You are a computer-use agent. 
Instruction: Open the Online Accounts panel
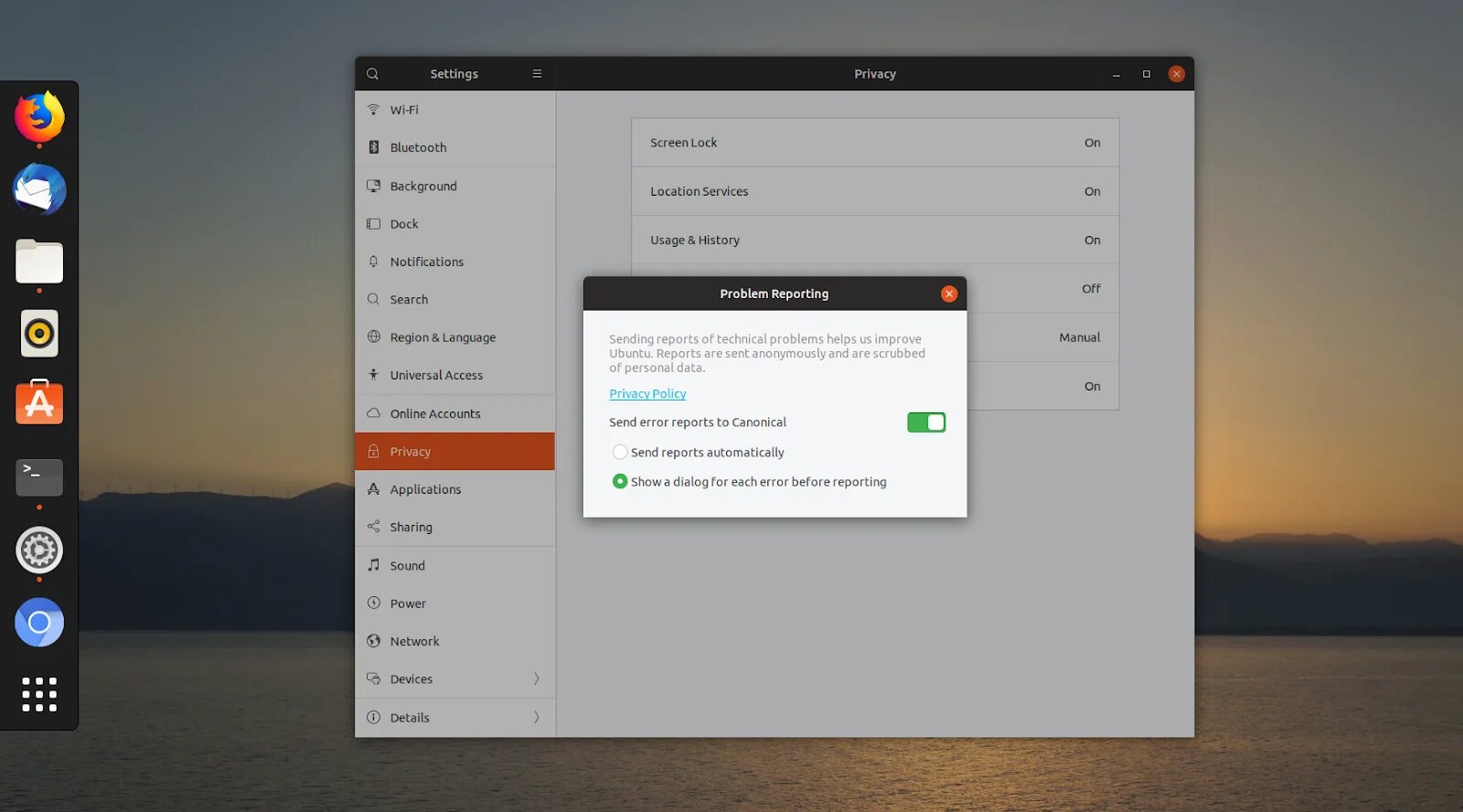click(x=455, y=413)
